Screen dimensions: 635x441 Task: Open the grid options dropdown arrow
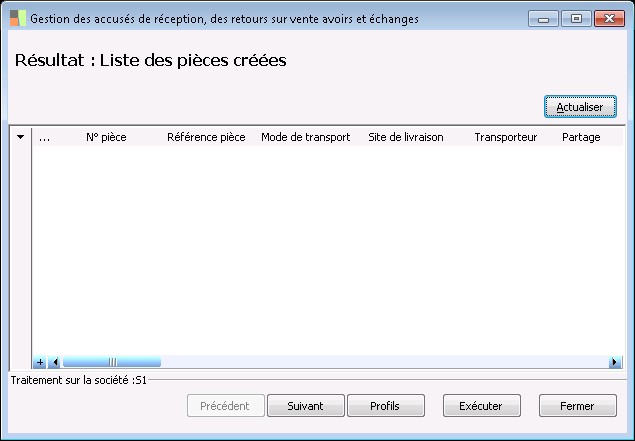coord(20,138)
